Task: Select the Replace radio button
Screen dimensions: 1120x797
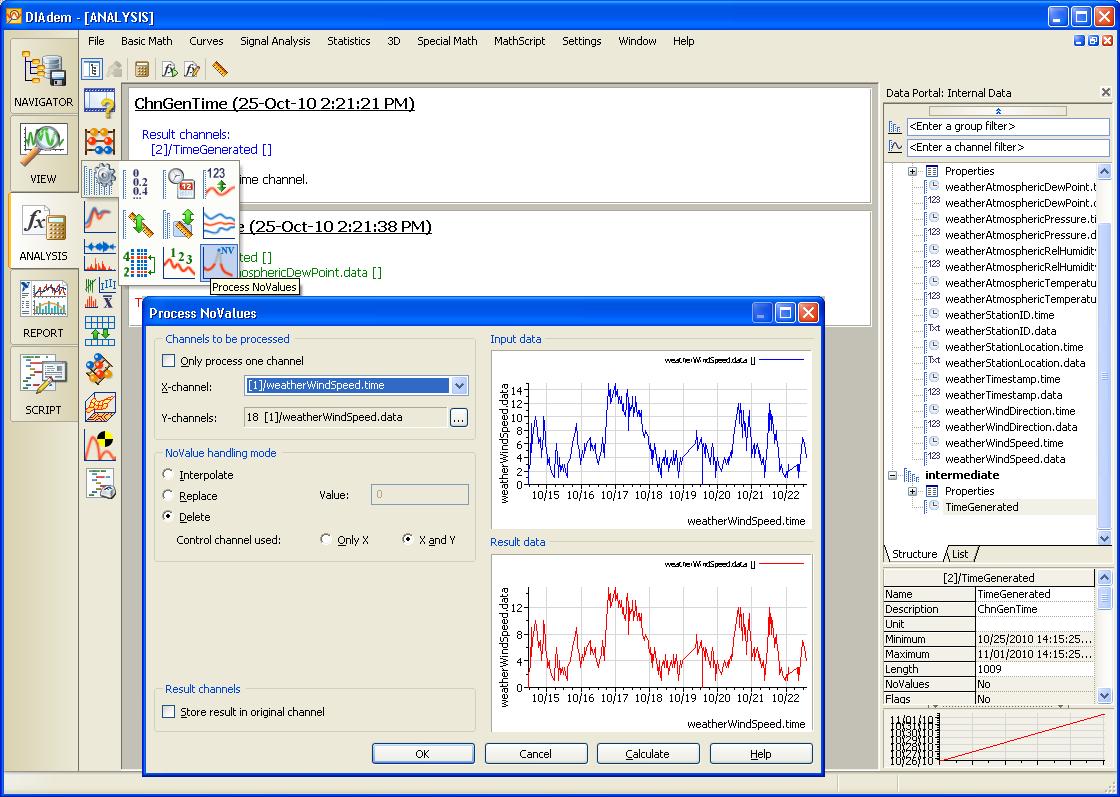Action: pos(168,495)
